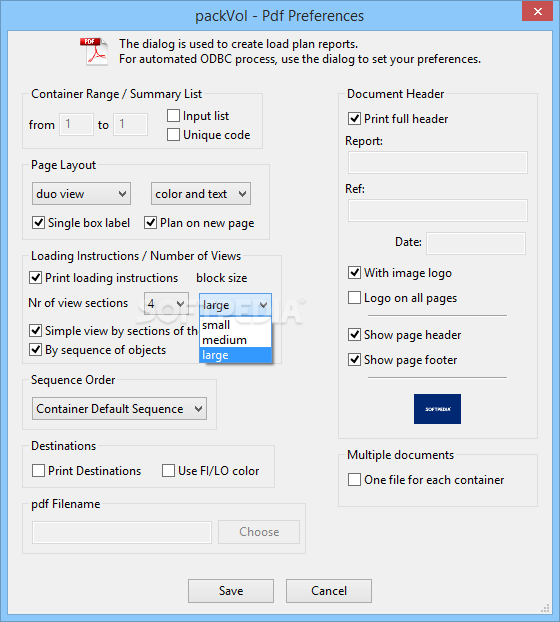The image size is (560, 622).
Task: Uncheck Plan on new page
Action: pyautogui.click(x=150, y=223)
